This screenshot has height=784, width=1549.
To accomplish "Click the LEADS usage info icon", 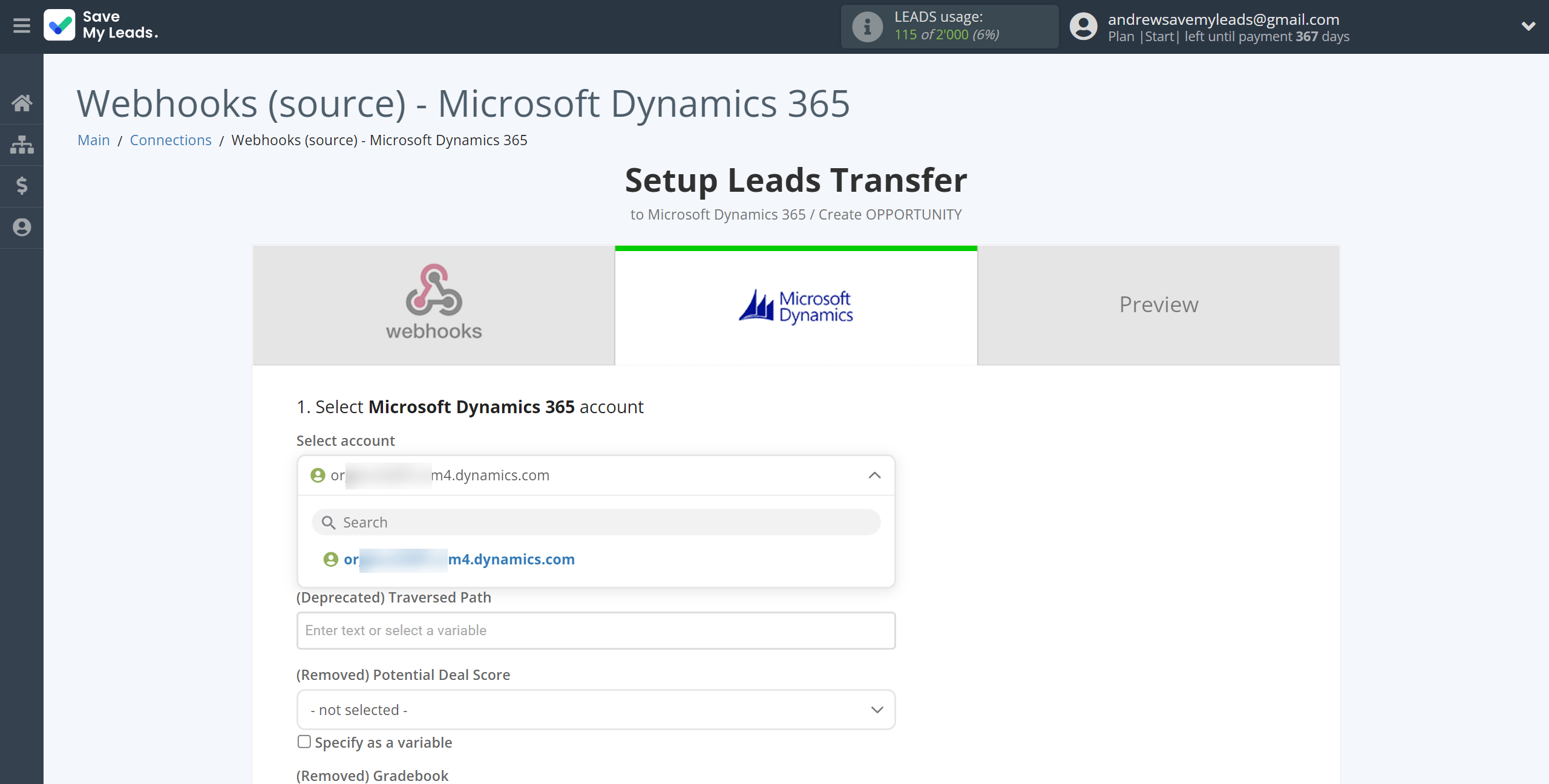I will (867, 27).
